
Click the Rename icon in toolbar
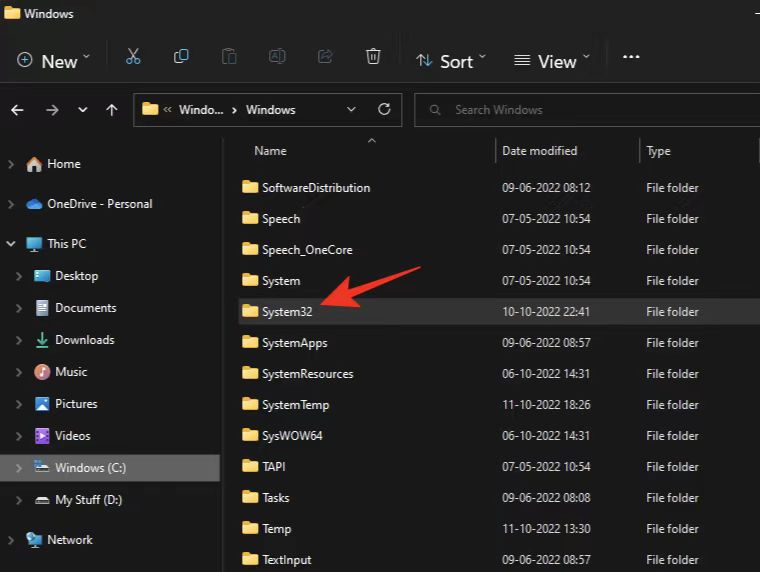tap(277, 57)
